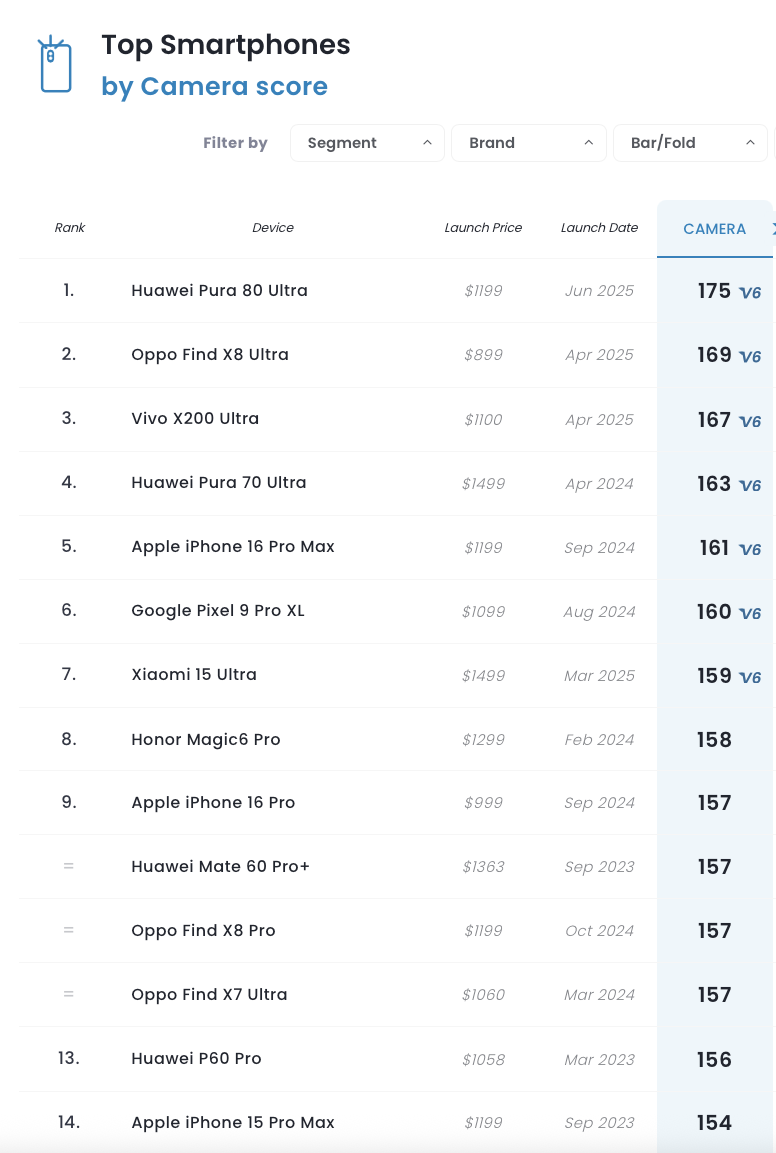This screenshot has width=776, height=1153.
Task: Open the Huawei Pura 80 Ultra device page
Action: (219, 290)
